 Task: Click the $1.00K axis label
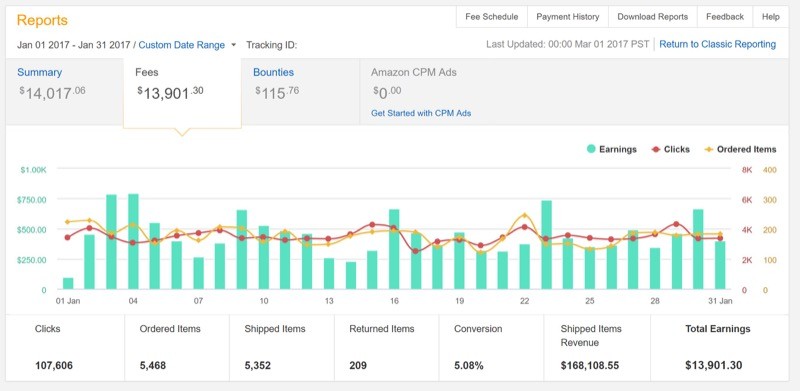(x=33, y=170)
